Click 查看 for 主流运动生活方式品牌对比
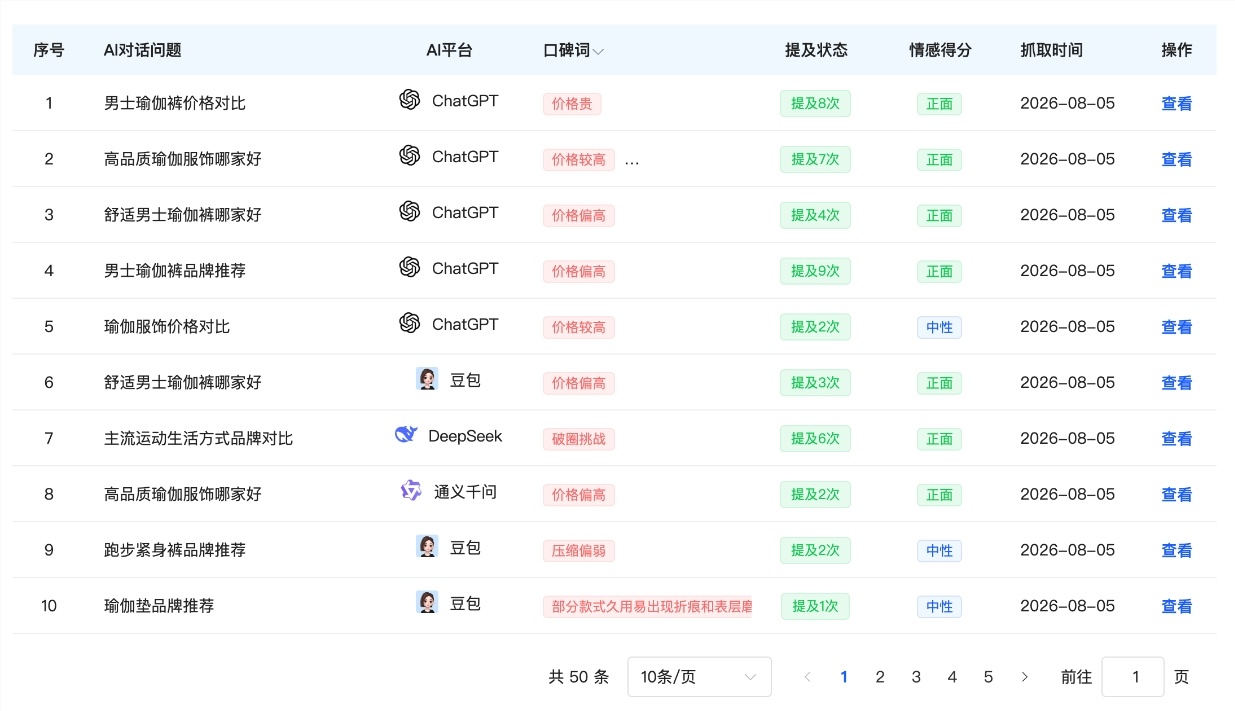The image size is (1235, 711). (1176, 439)
